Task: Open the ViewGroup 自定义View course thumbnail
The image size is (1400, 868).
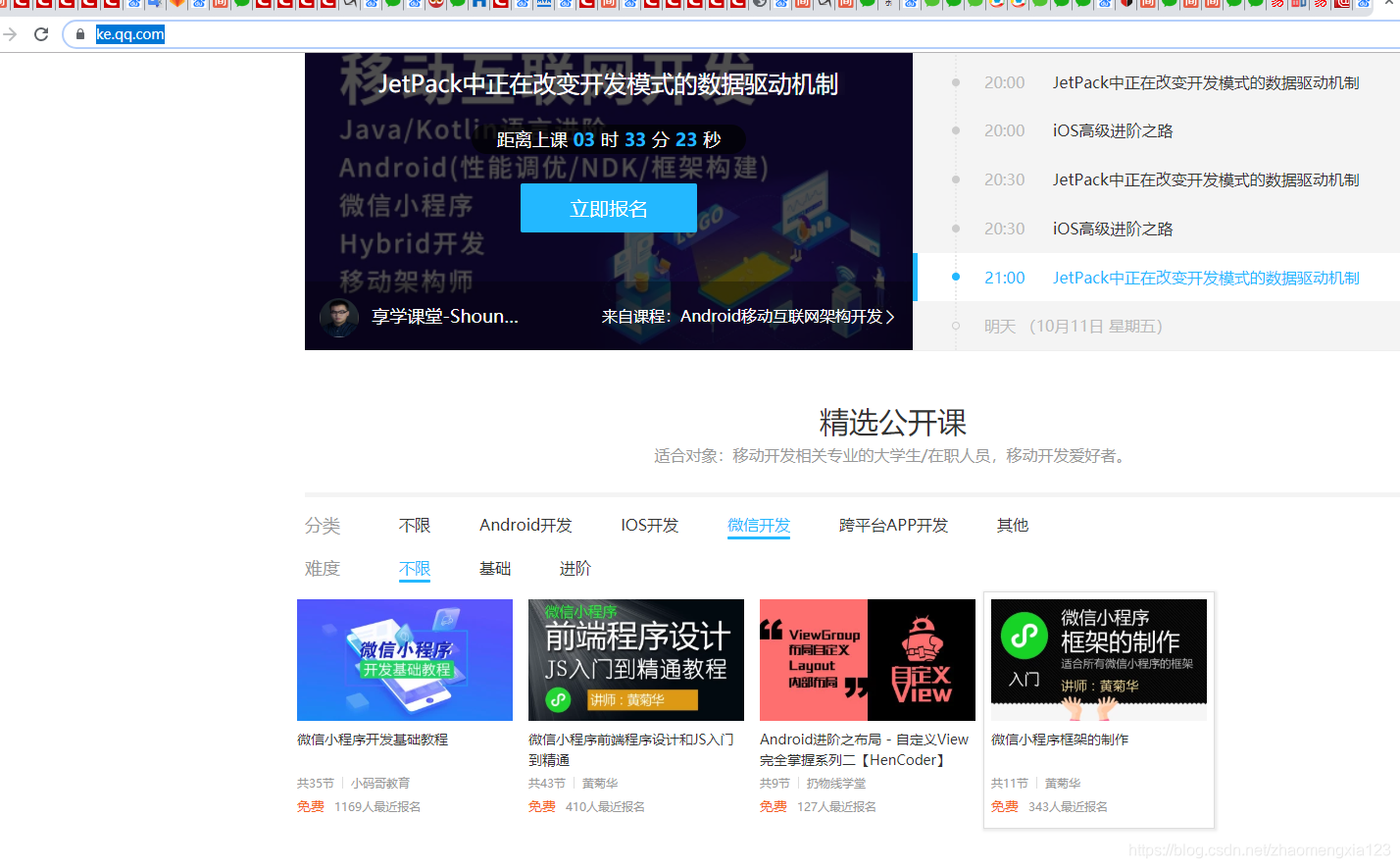Action: point(868,660)
